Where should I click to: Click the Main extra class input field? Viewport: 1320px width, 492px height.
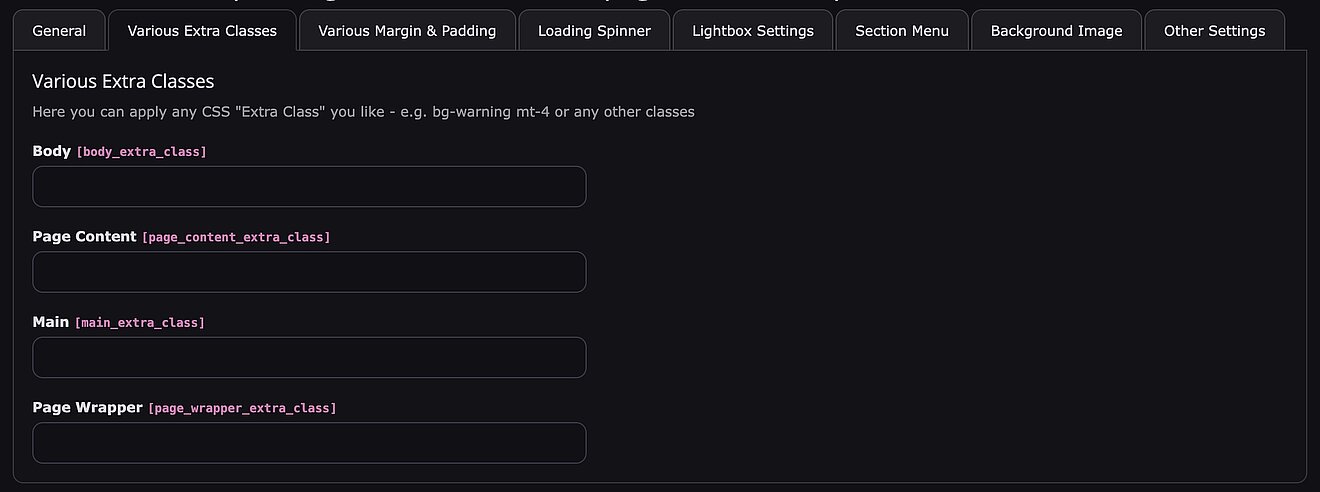pyautogui.click(x=309, y=357)
